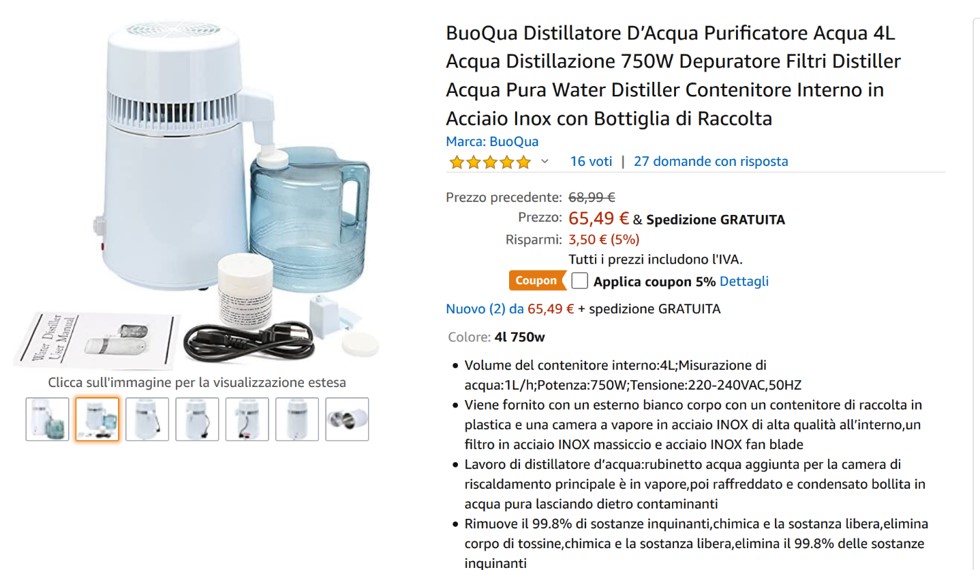Open coupon Dettagli link
Screen dimensions: 980x570
coord(744,281)
